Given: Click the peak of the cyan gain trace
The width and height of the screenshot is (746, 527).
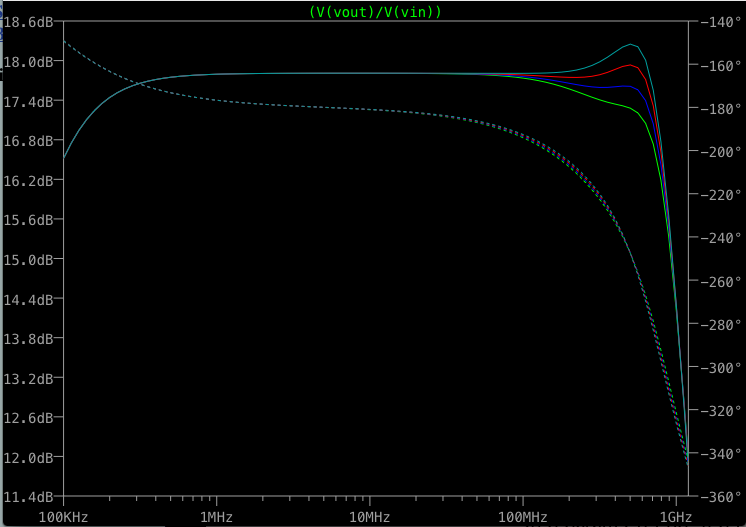Looking at the screenshot, I should [631, 44].
